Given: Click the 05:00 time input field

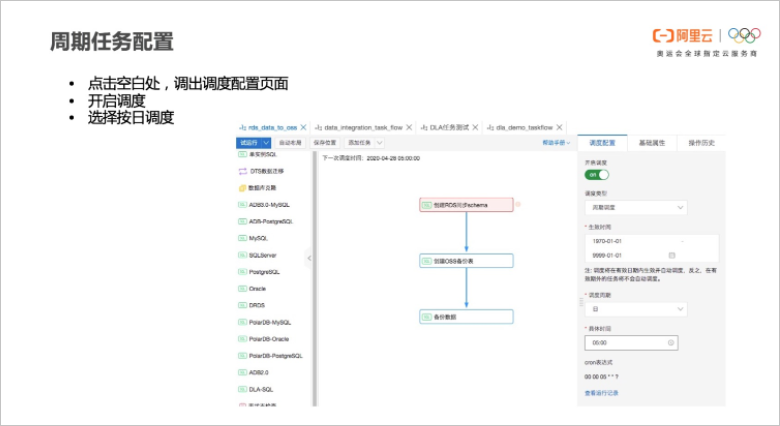Looking at the screenshot, I should (x=631, y=342).
